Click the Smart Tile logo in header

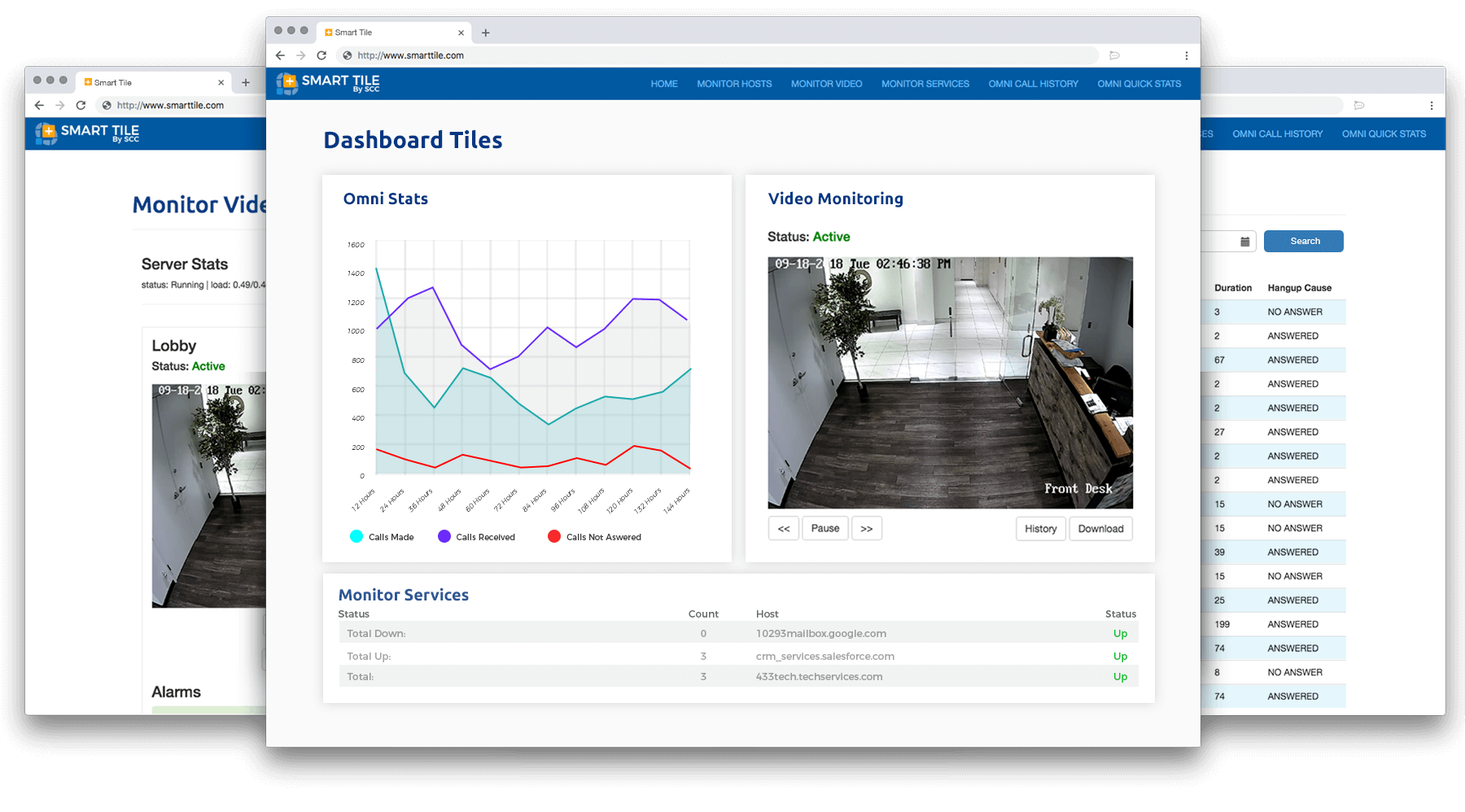click(x=328, y=83)
